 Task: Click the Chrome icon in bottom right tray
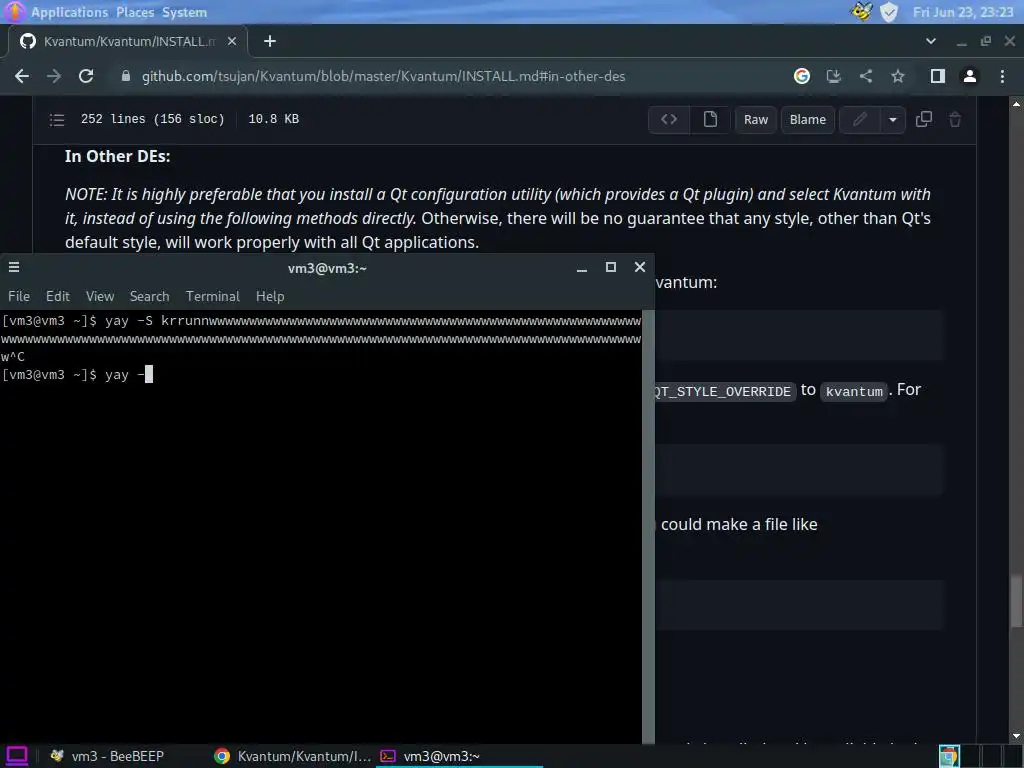949,756
